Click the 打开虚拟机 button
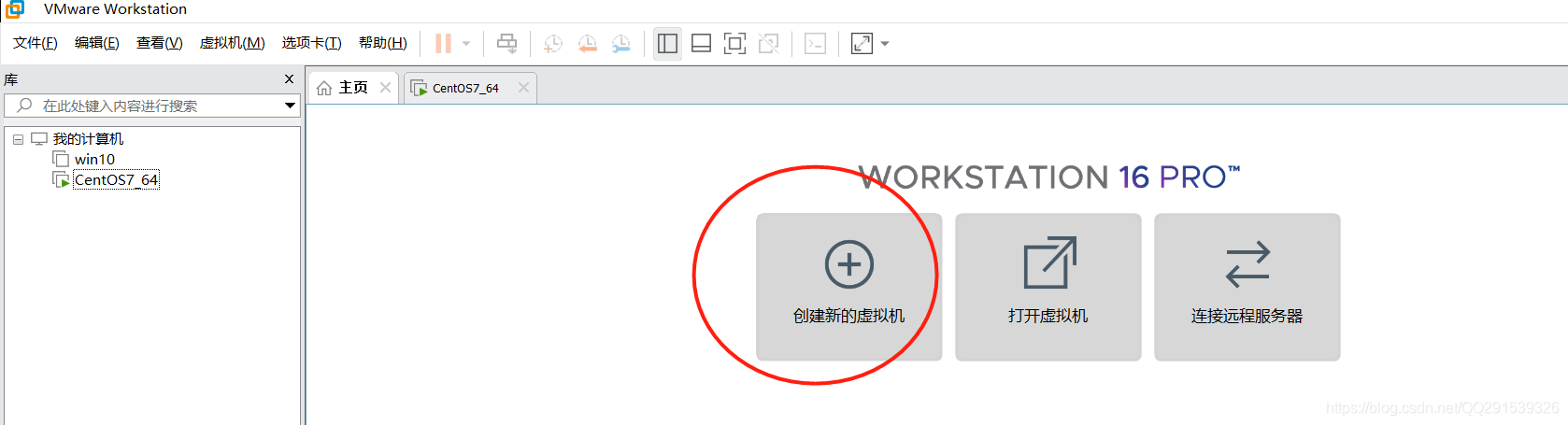Viewport: 1568px width, 425px height. pyautogui.click(x=1048, y=287)
